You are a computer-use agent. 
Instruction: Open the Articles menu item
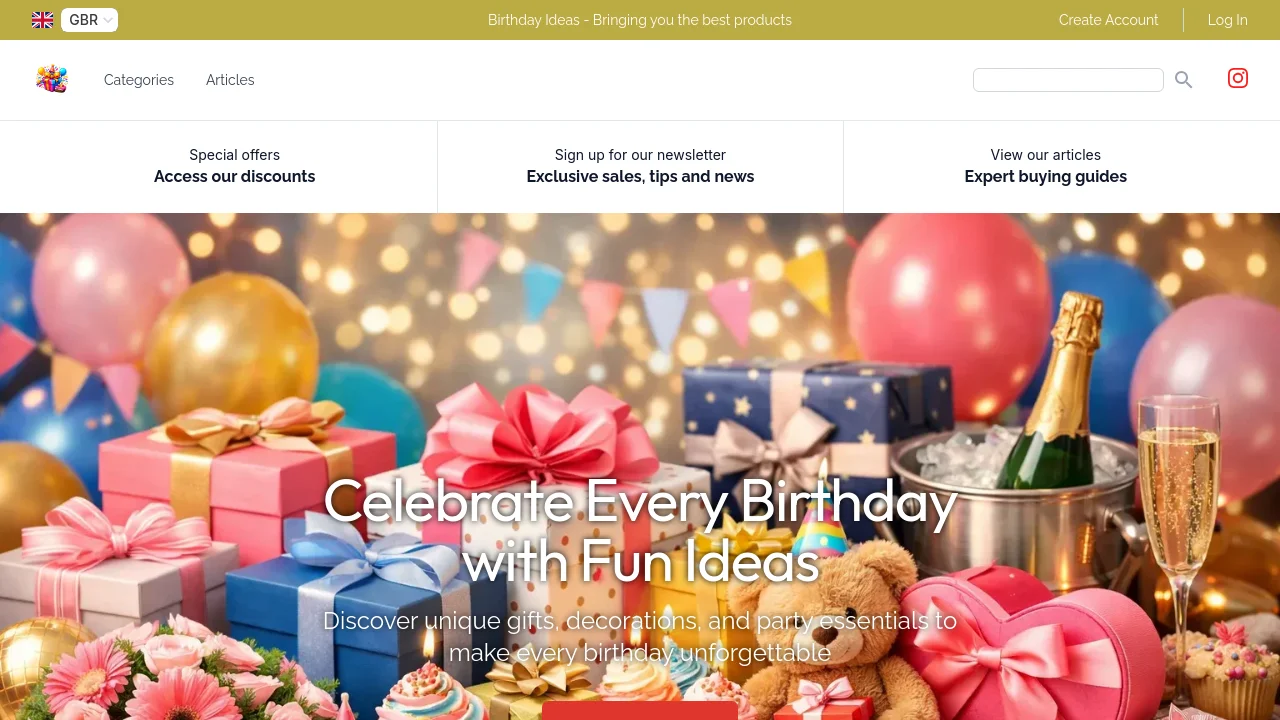coord(230,80)
